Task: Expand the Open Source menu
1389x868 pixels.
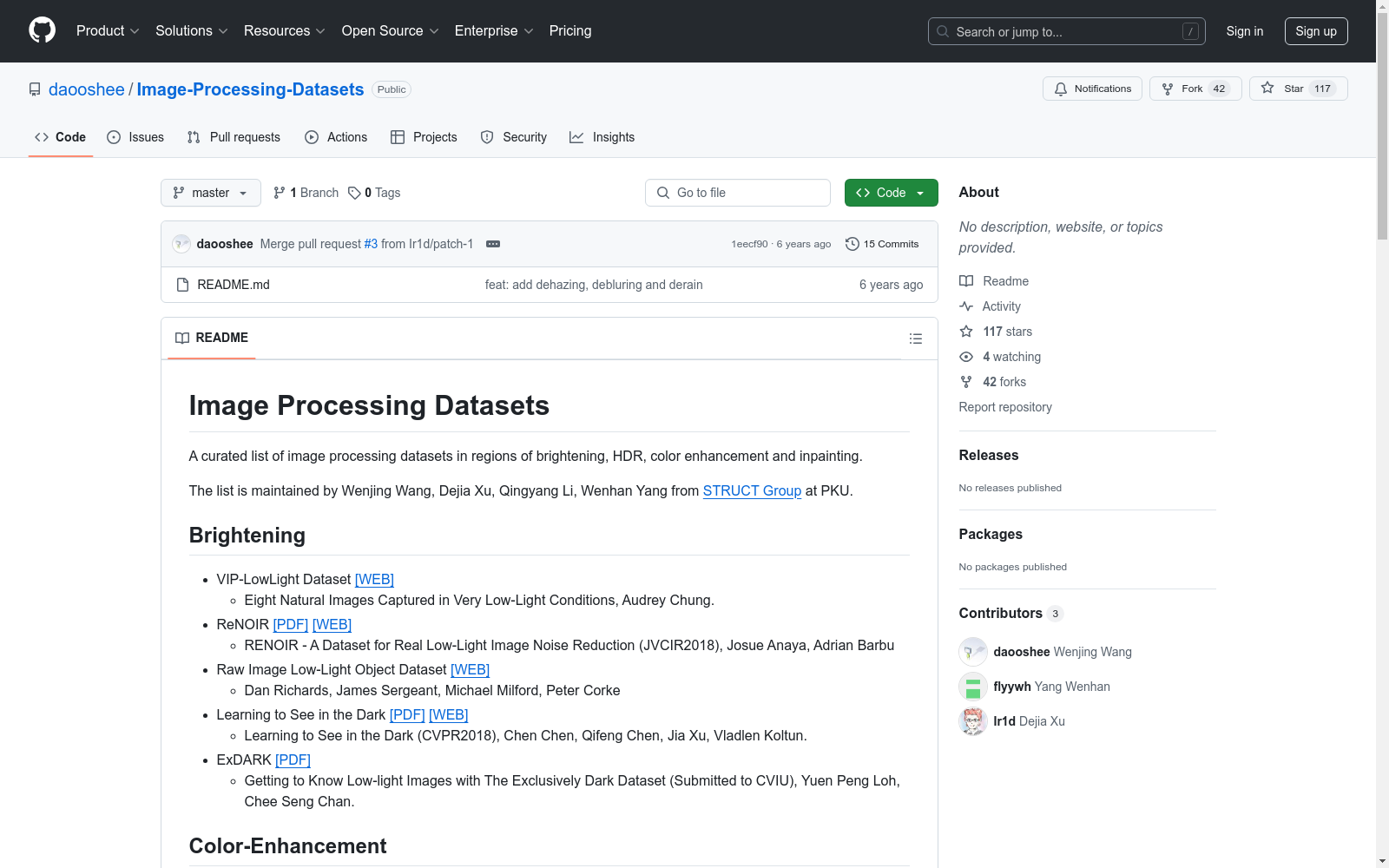Action: coord(391,31)
